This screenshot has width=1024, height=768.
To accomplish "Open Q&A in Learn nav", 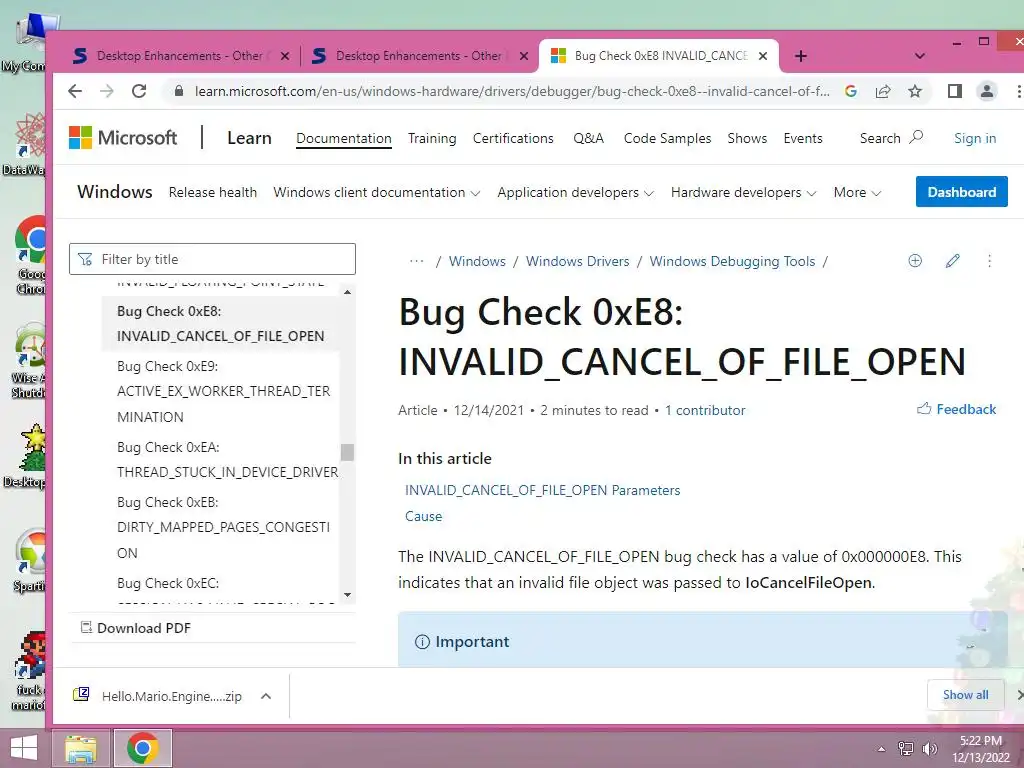I will (x=588, y=138).
